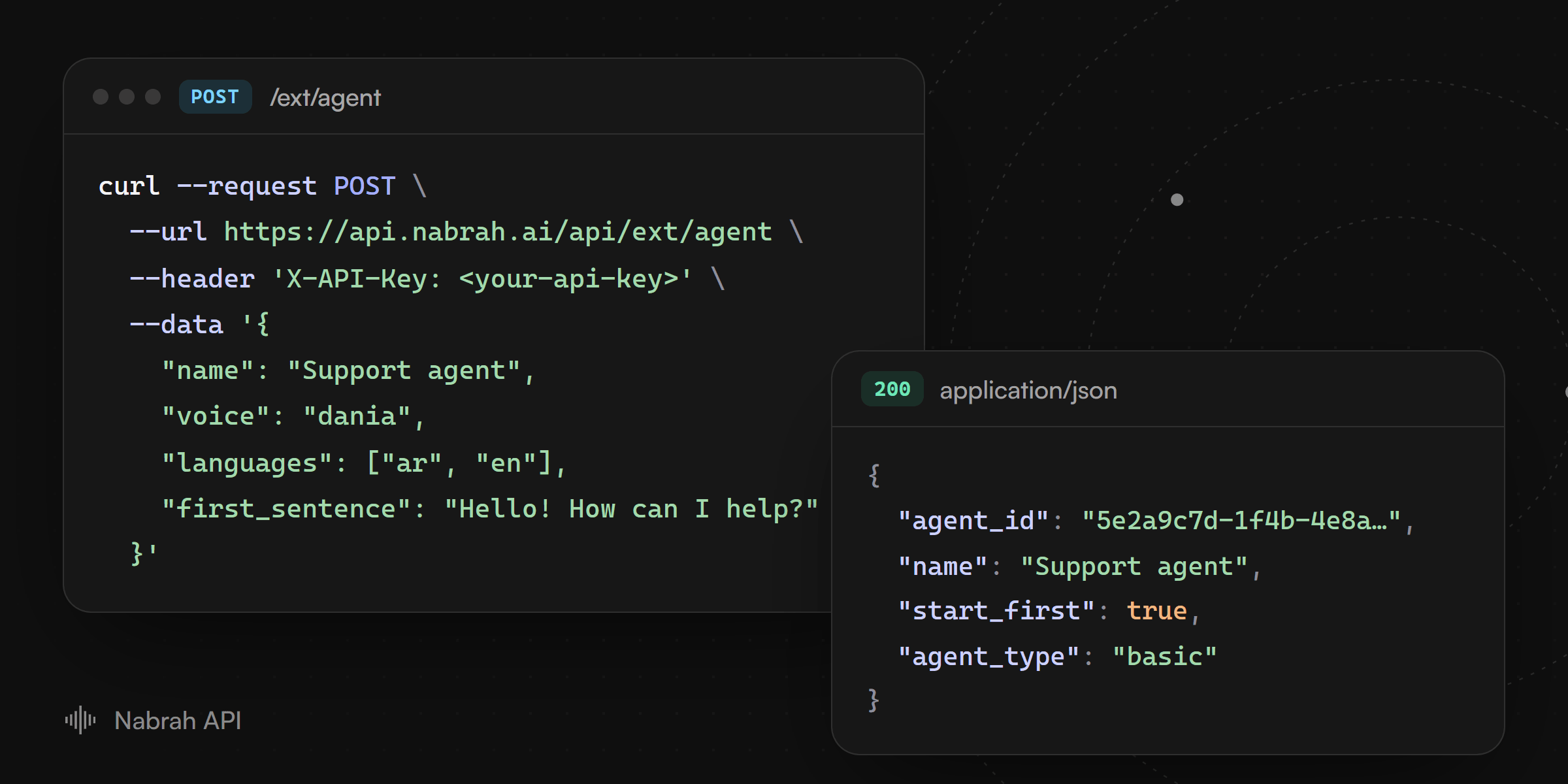Select the "agent_id" value in response
Image resolution: width=1568 pixels, height=784 pixels.
[1241, 521]
